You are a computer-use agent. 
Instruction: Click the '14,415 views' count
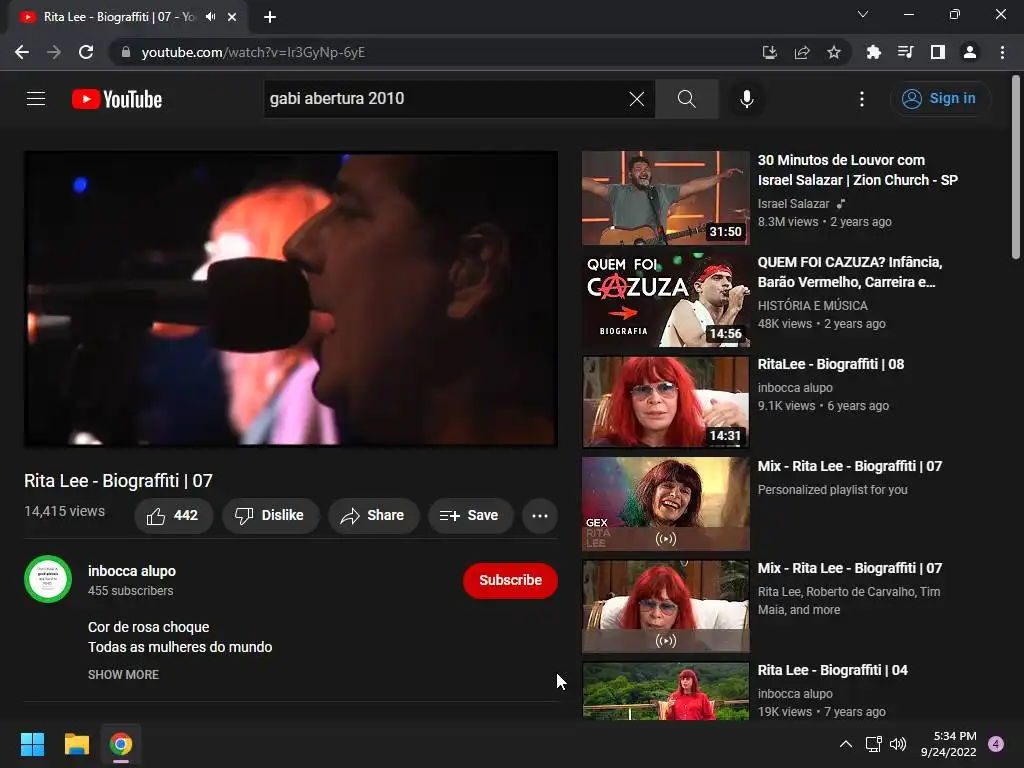coord(65,511)
